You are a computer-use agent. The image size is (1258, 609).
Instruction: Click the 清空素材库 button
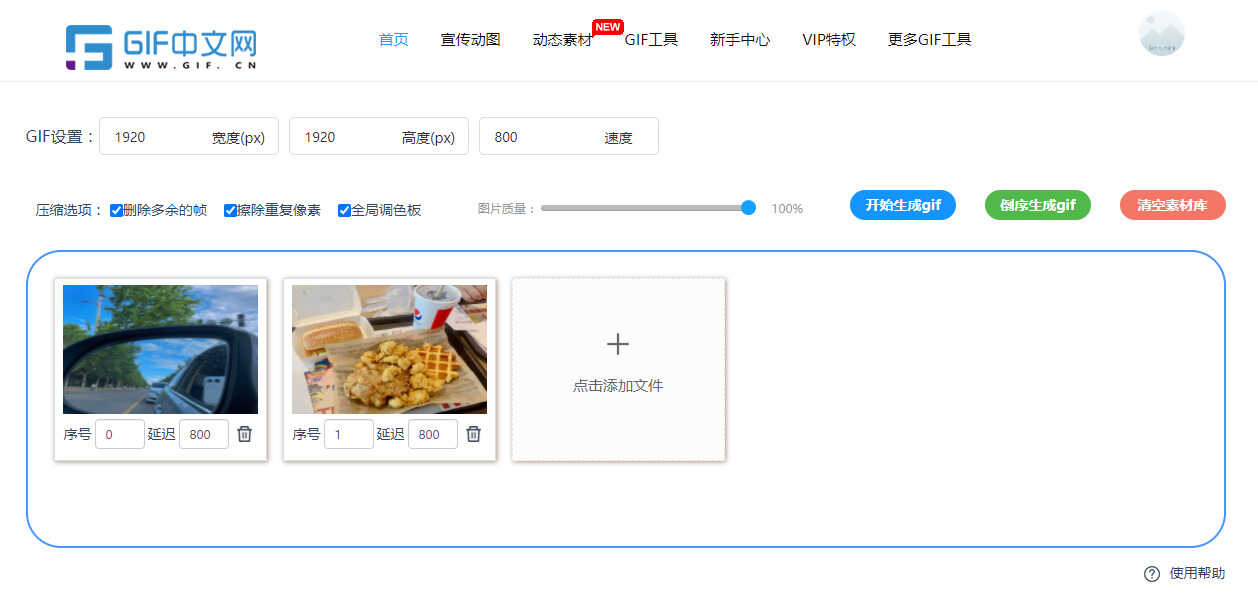coord(1173,205)
